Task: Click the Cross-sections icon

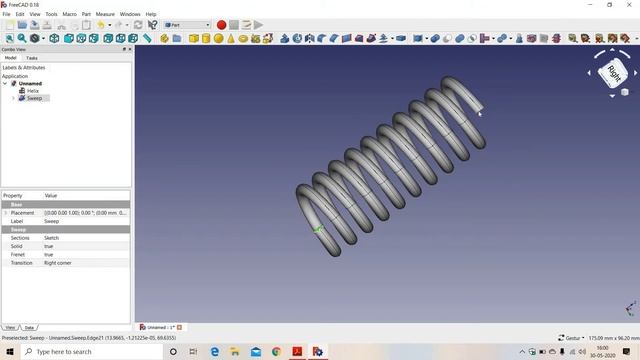Action: pos(556,38)
